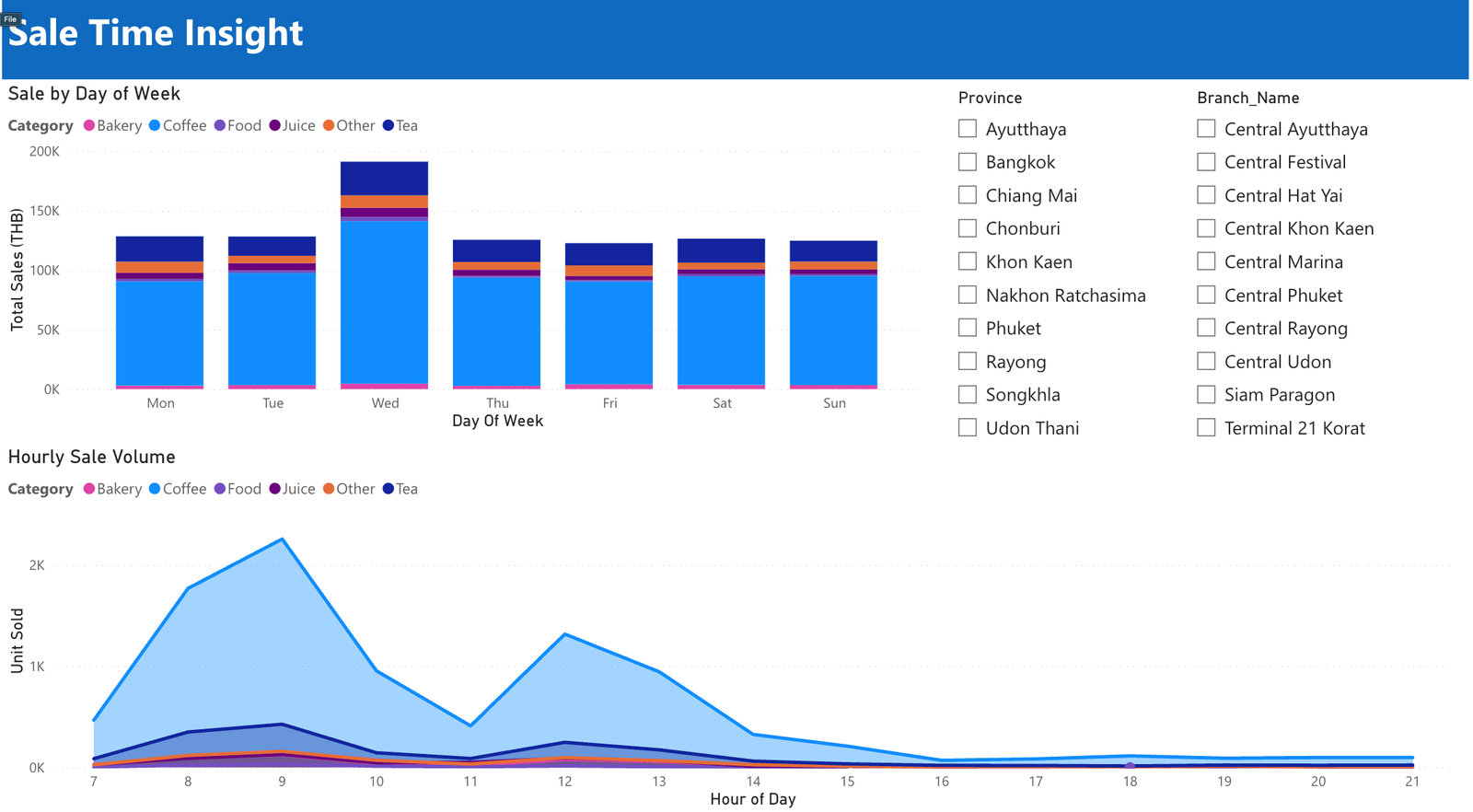The width and height of the screenshot is (1473, 812).
Task: Click the Tea legend dot in Hourly Sale Volume
Action: (389, 489)
